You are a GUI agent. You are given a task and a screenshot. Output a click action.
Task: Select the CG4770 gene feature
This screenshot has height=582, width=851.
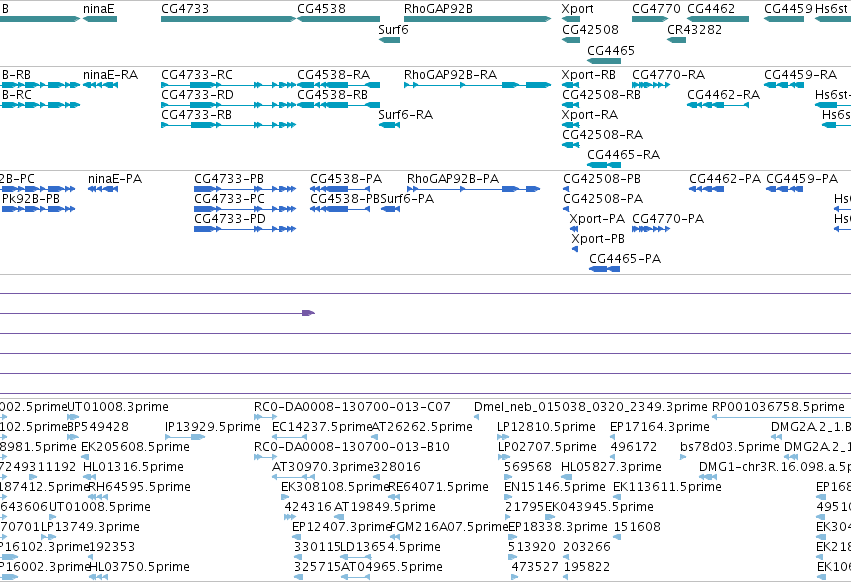click(x=650, y=19)
